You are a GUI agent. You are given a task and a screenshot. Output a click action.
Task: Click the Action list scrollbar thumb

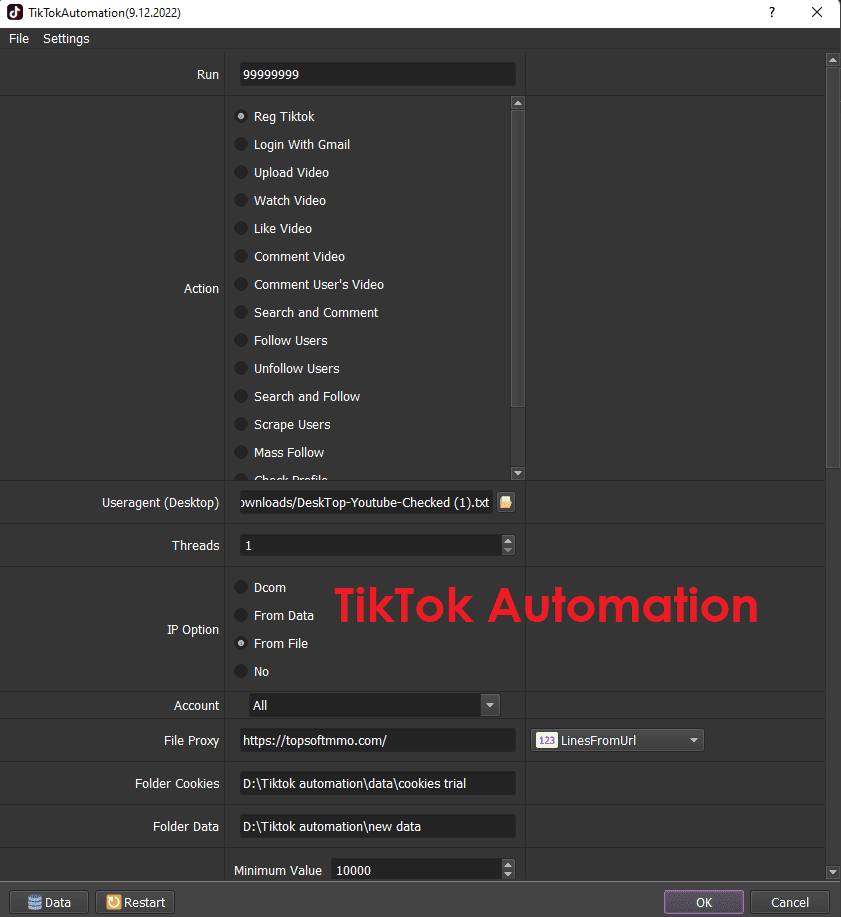pos(518,258)
